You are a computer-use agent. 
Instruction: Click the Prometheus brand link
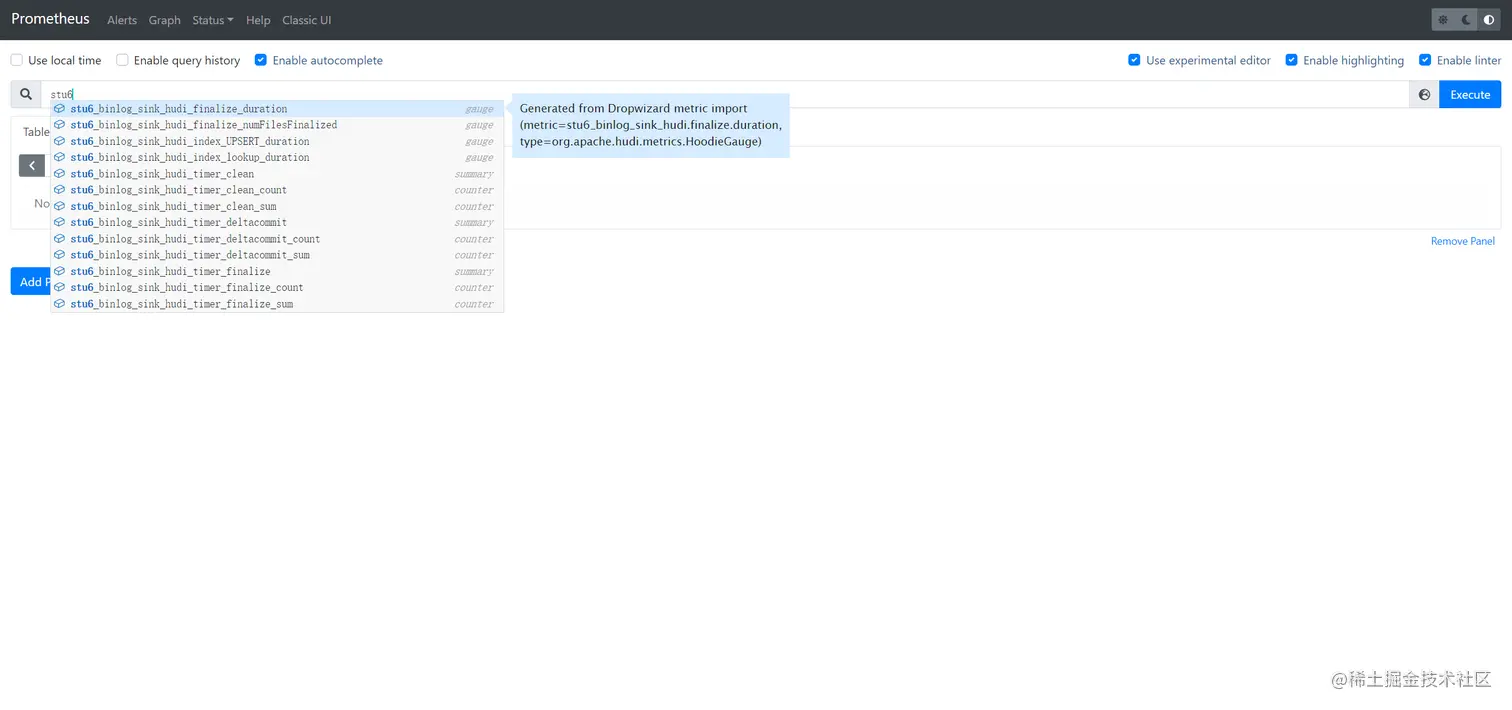point(50,19)
